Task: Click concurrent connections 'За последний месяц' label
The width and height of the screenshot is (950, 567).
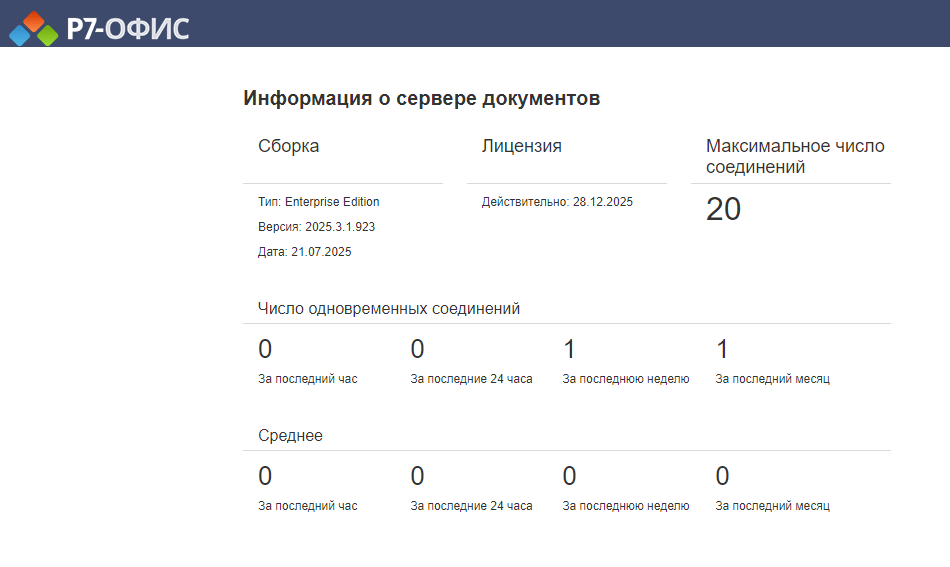Action: (772, 379)
